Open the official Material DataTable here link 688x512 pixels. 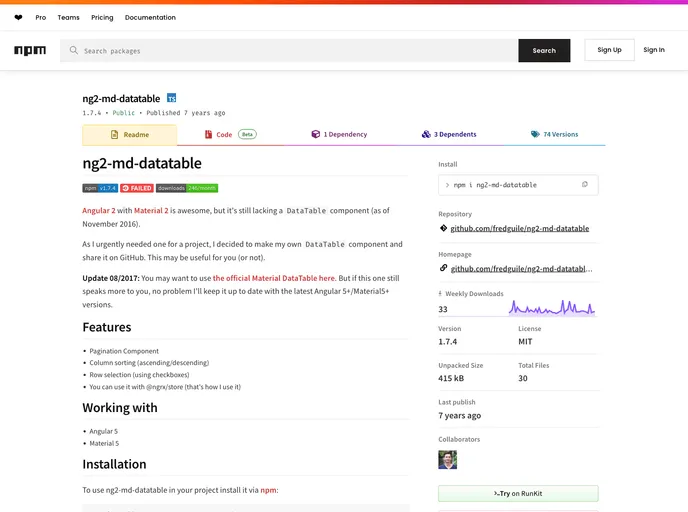[x=274, y=278]
